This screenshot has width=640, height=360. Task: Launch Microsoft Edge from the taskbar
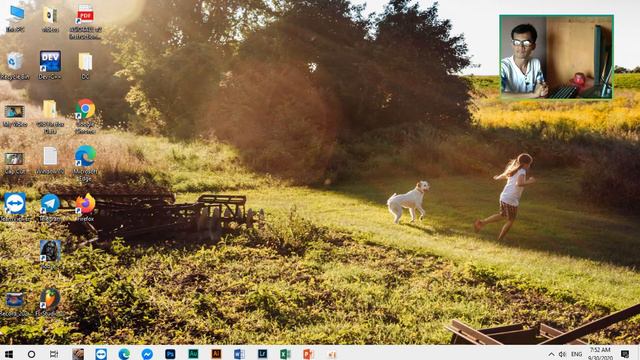[124, 354]
